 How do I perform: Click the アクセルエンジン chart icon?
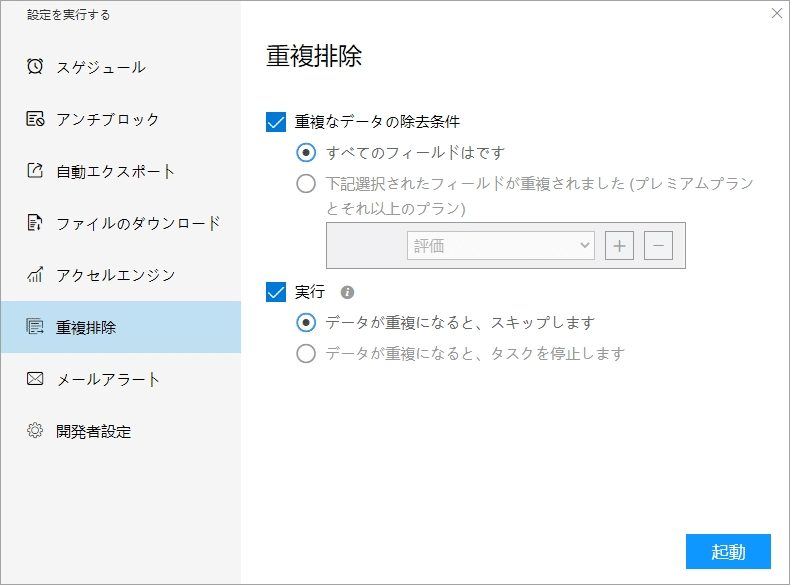tap(35, 275)
